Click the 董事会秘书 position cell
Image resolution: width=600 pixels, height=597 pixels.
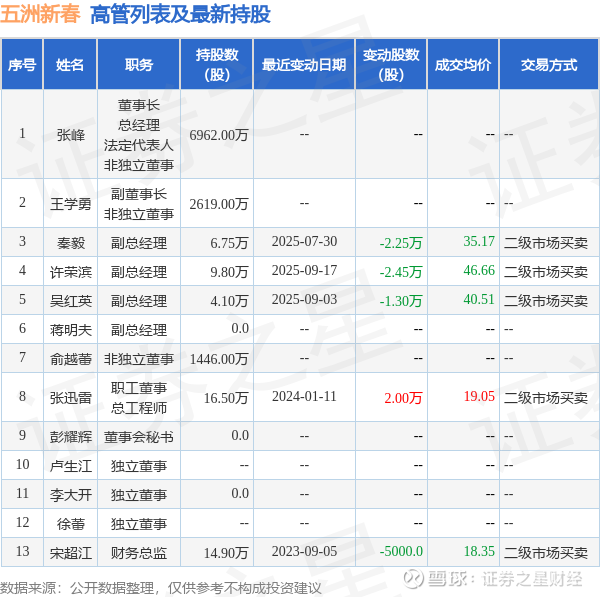[x=139, y=437]
